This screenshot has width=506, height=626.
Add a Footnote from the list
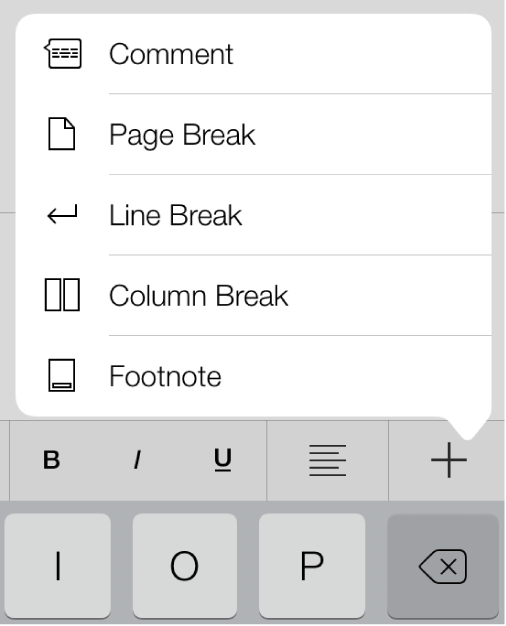coord(253,376)
